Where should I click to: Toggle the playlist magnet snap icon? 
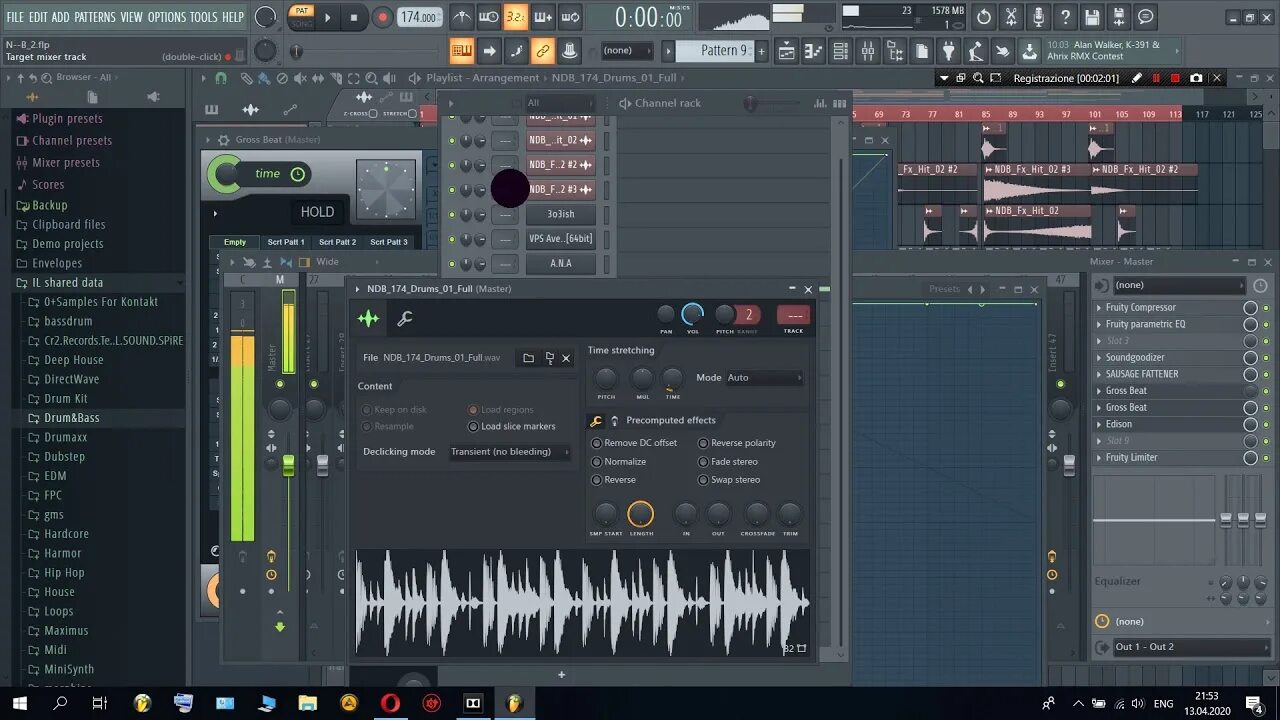(x=221, y=78)
